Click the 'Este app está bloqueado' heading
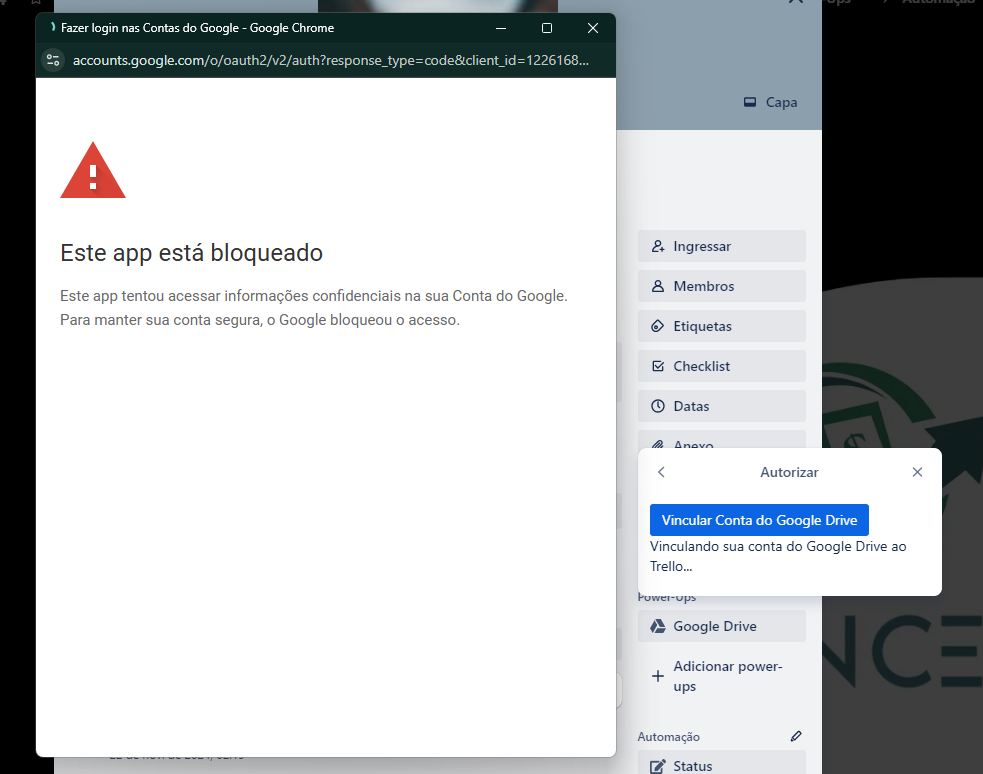Image resolution: width=983 pixels, height=774 pixels. coord(191,253)
